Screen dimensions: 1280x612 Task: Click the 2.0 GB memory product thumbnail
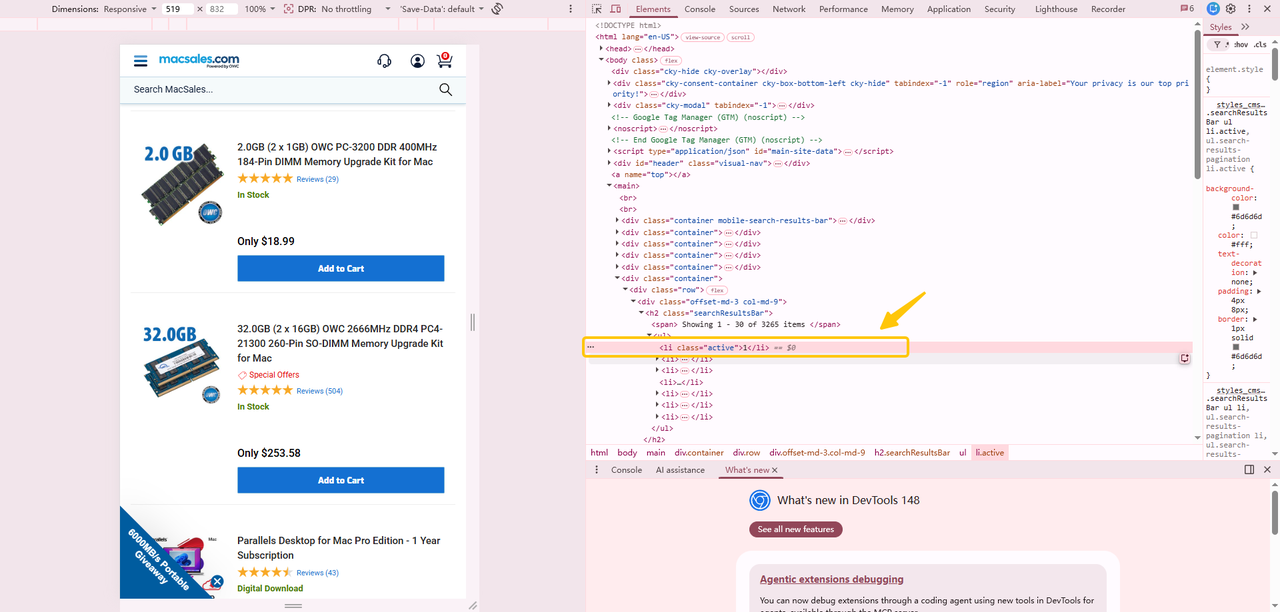tap(183, 182)
